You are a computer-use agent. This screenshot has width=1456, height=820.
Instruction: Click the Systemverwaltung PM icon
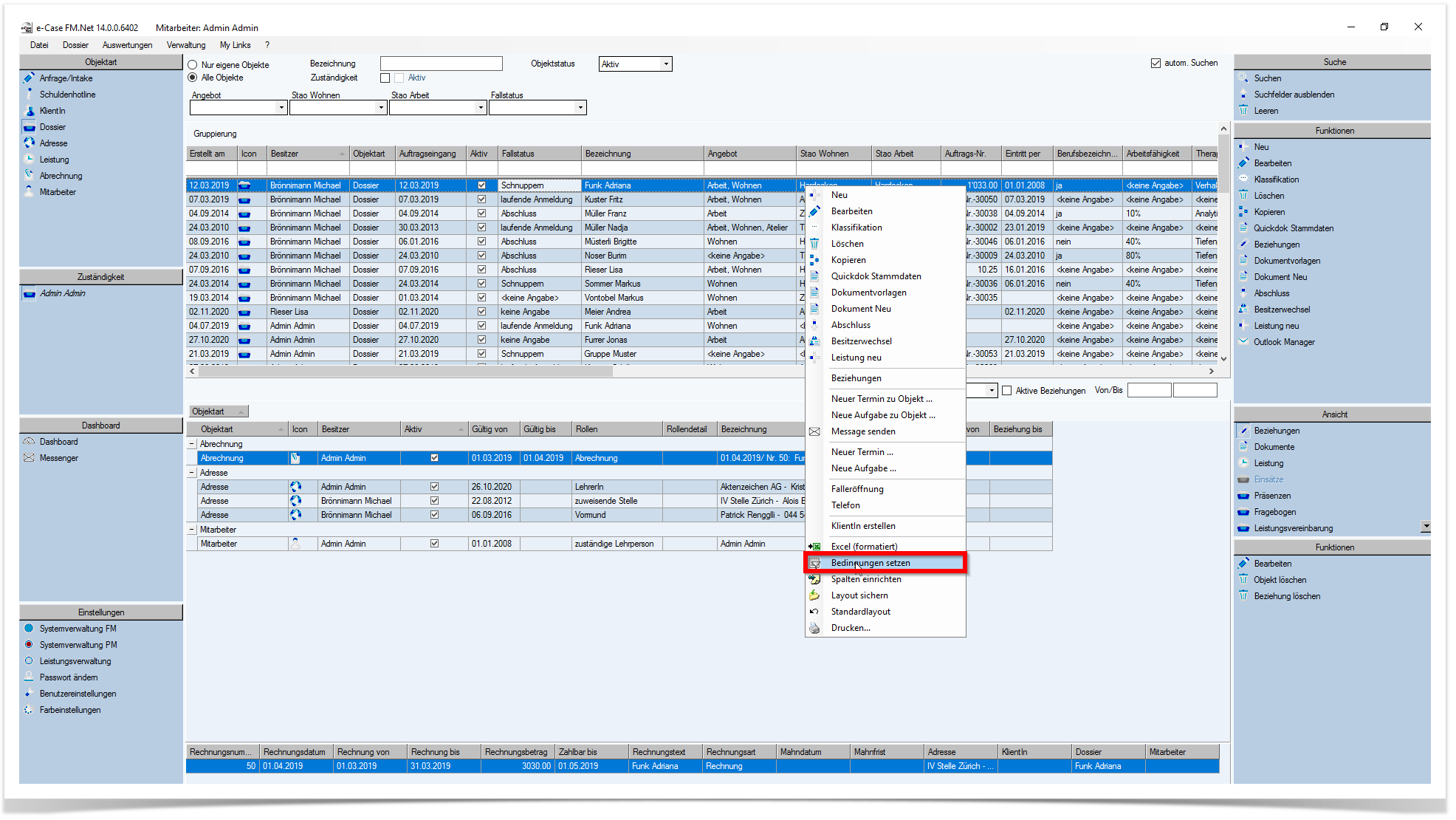click(x=29, y=644)
